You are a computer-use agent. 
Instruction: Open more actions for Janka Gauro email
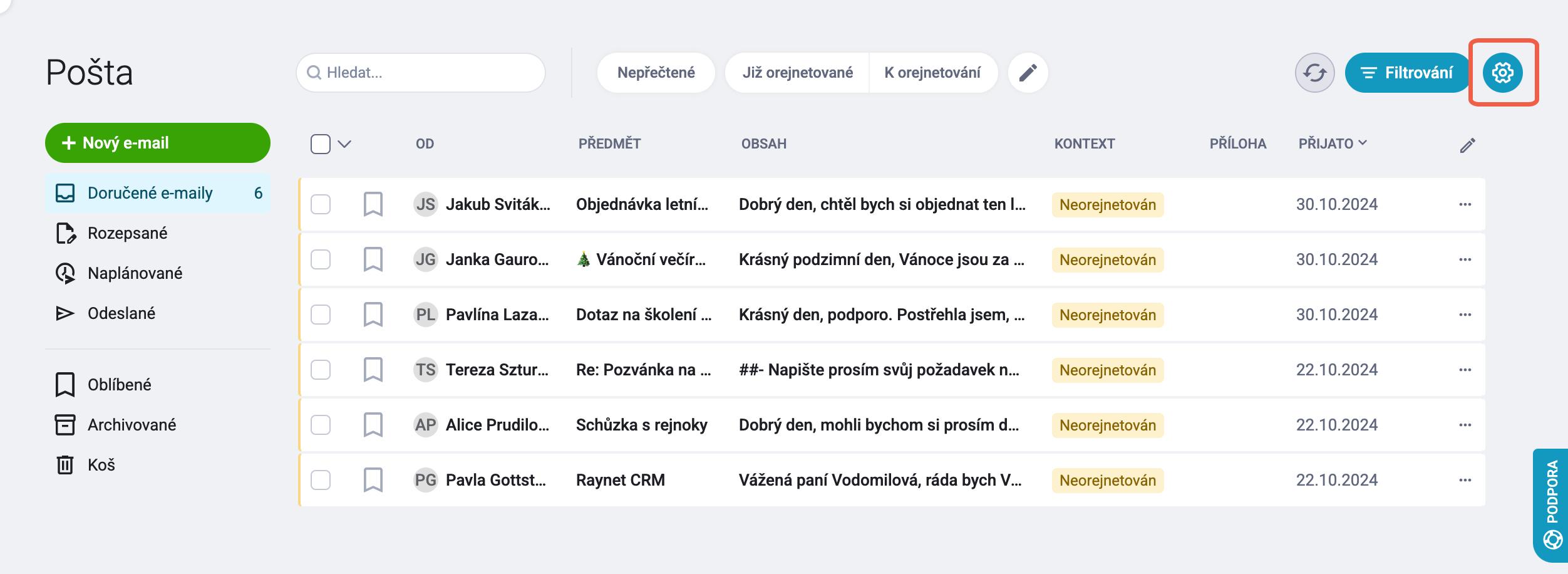[1465, 259]
